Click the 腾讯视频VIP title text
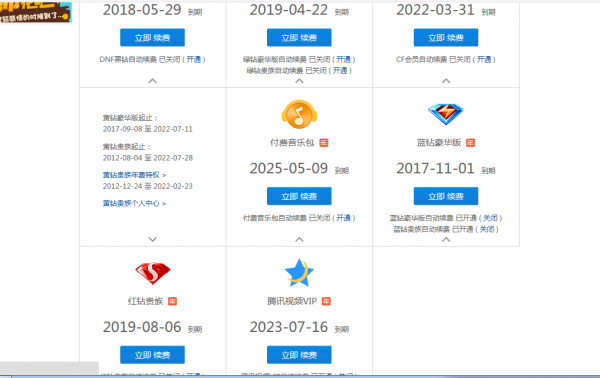 [292, 301]
